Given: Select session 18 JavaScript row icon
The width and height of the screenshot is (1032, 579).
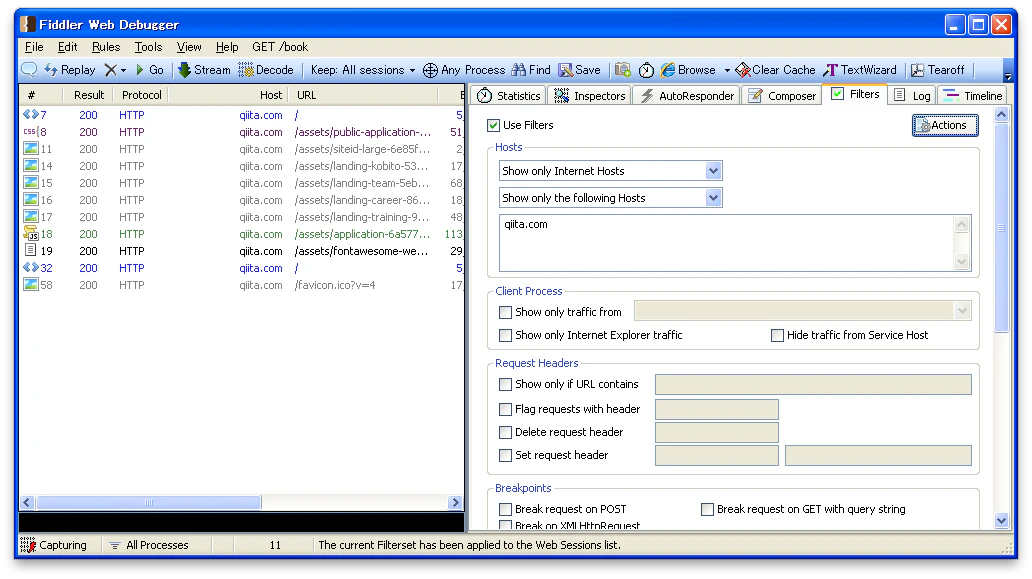Looking at the screenshot, I should coord(30,234).
